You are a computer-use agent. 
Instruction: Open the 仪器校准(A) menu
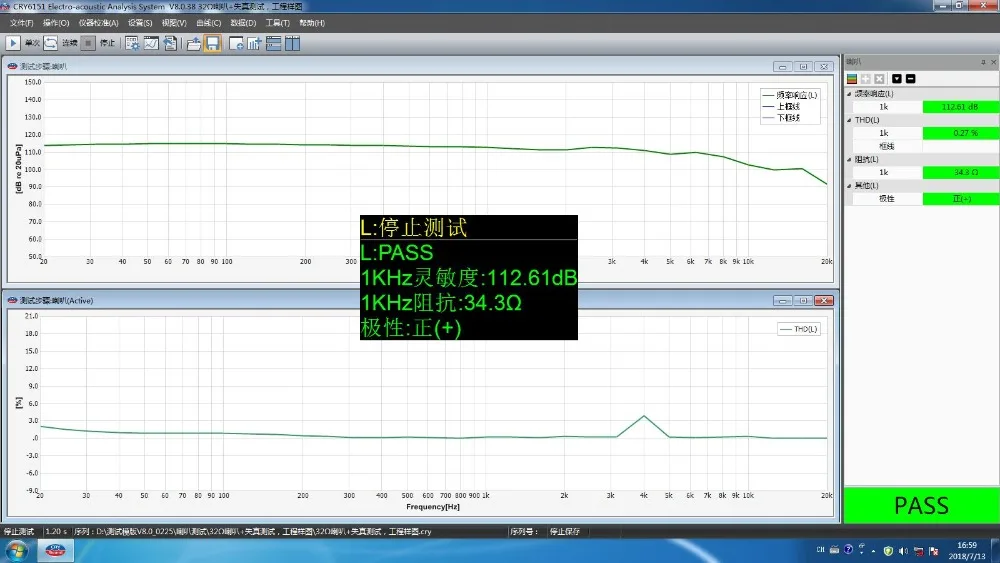pyautogui.click(x=98, y=23)
